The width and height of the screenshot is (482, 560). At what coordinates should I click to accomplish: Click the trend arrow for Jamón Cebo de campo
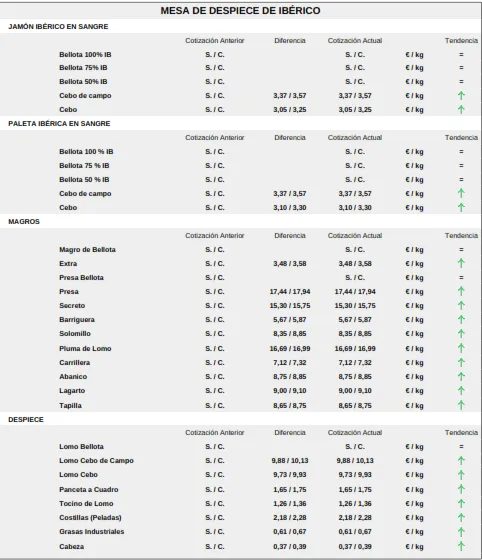461,95
